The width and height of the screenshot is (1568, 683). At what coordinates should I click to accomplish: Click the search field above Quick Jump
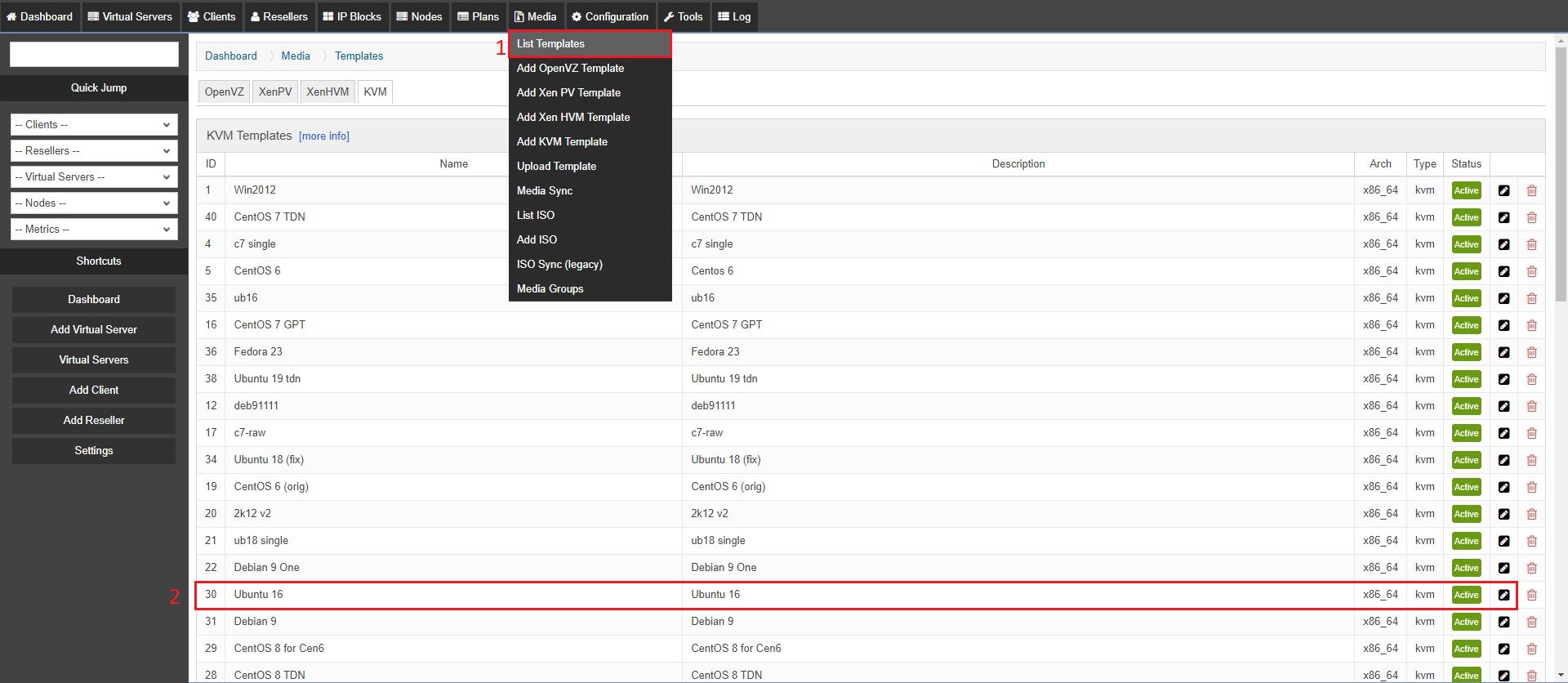(x=94, y=55)
